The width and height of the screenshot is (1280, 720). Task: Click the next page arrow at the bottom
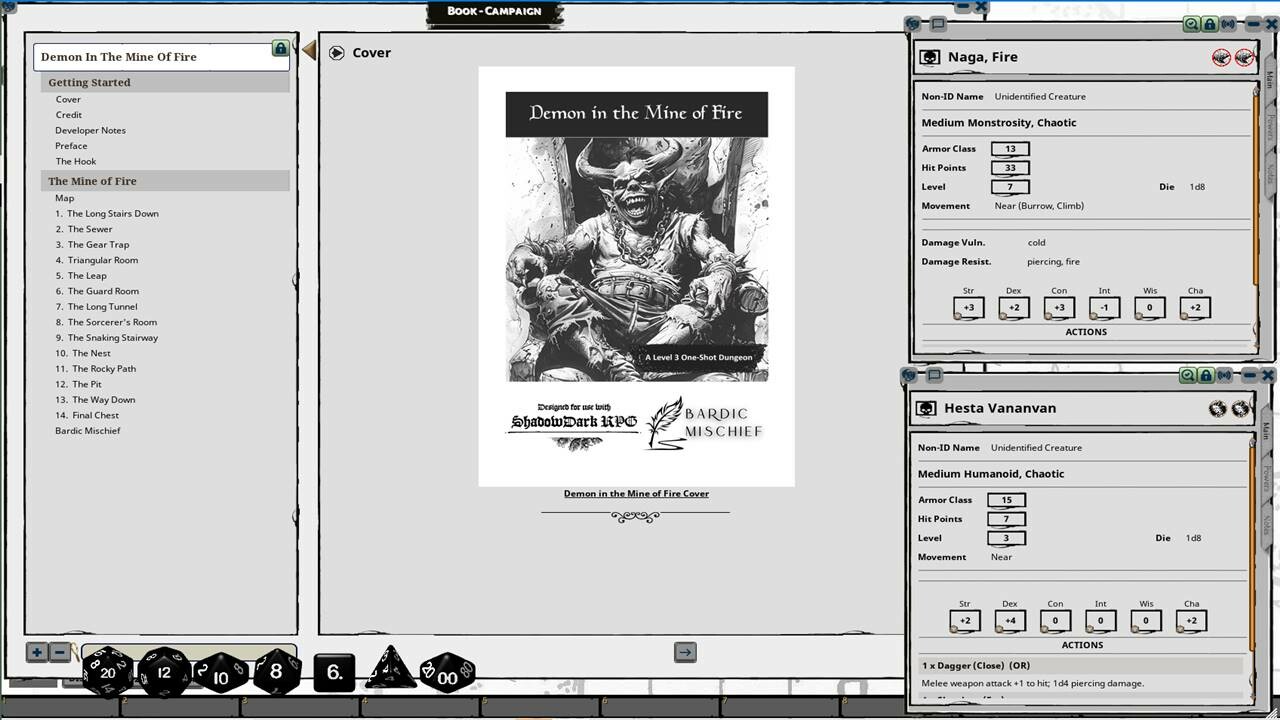(685, 652)
